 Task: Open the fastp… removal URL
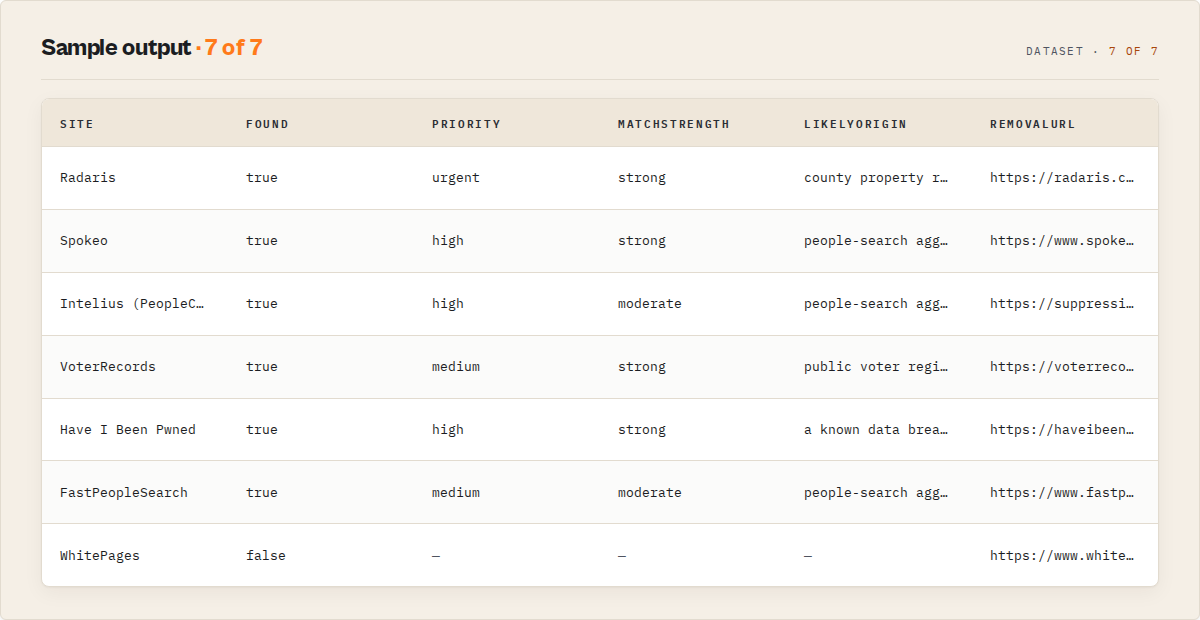(x=1062, y=493)
